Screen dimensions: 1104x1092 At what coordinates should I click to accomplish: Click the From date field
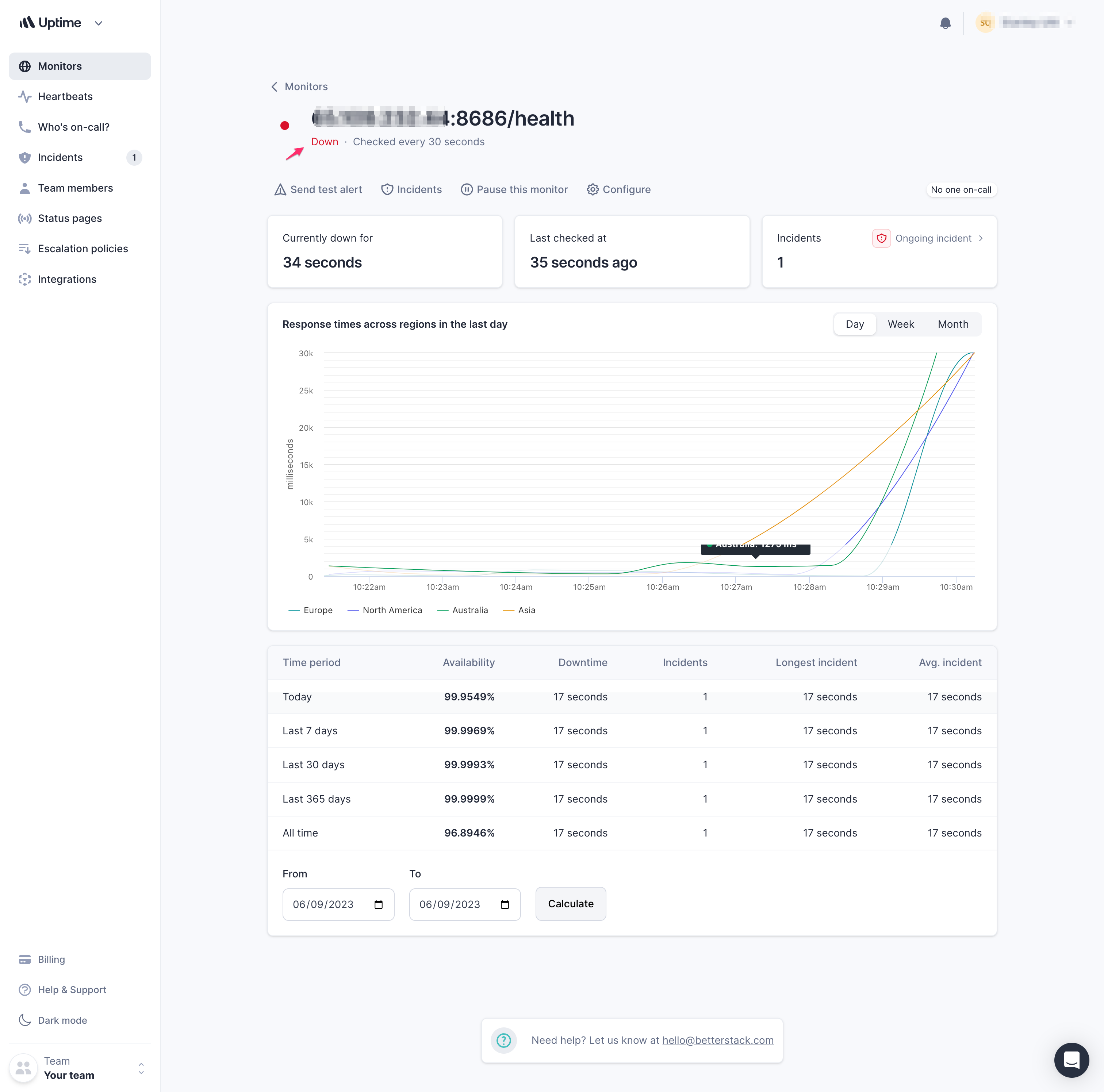coord(338,905)
